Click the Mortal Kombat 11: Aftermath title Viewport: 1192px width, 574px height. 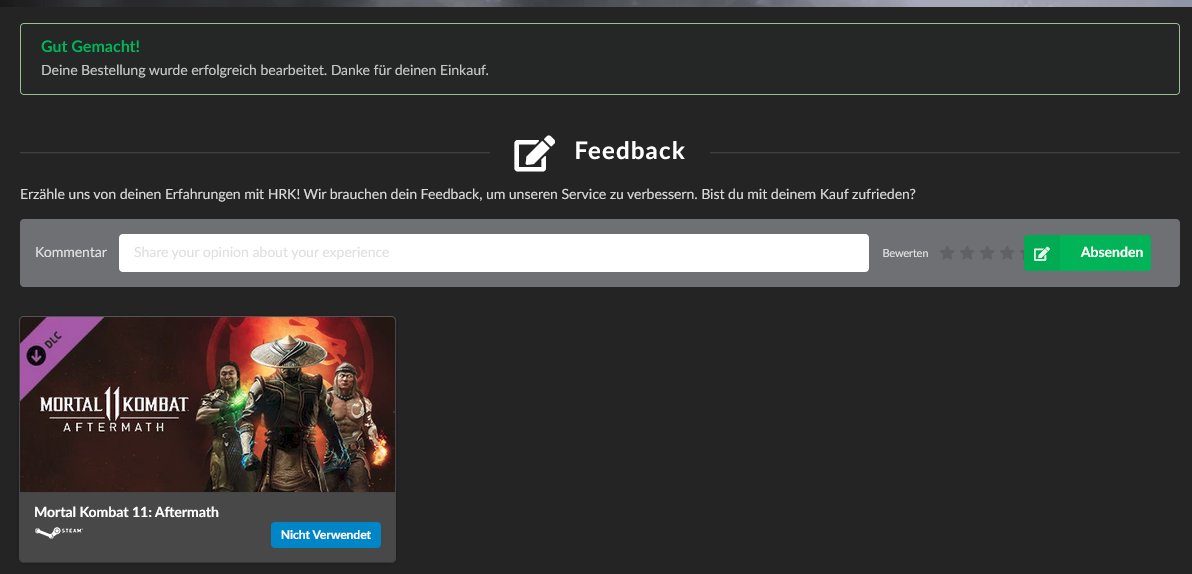(126, 512)
